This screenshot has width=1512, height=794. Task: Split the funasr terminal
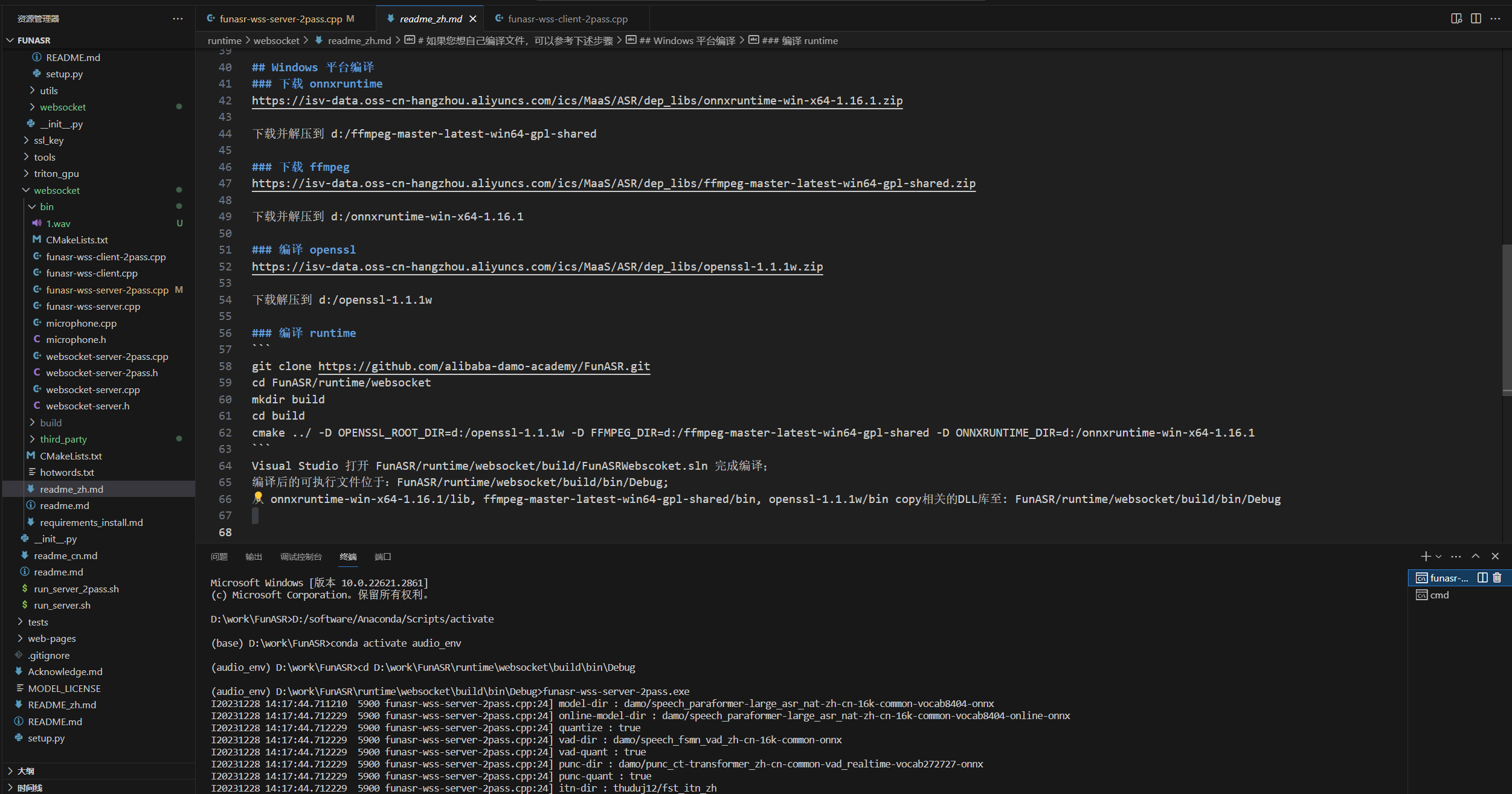pyautogui.click(x=1482, y=578)
